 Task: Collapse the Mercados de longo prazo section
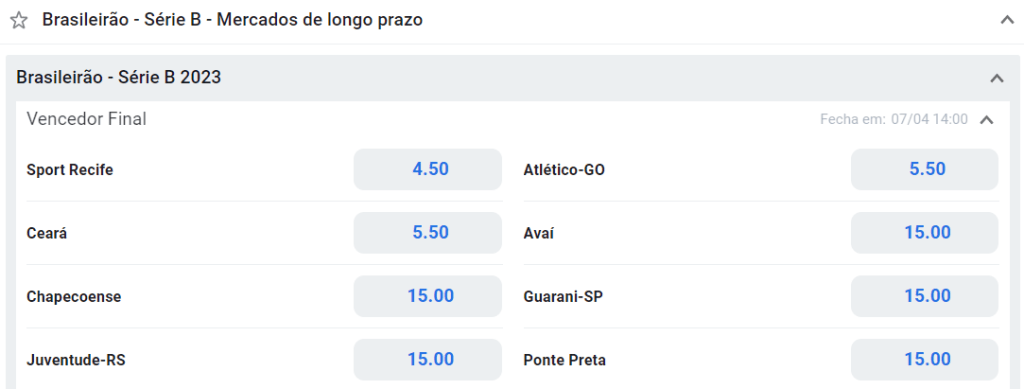coord(1007,20)
